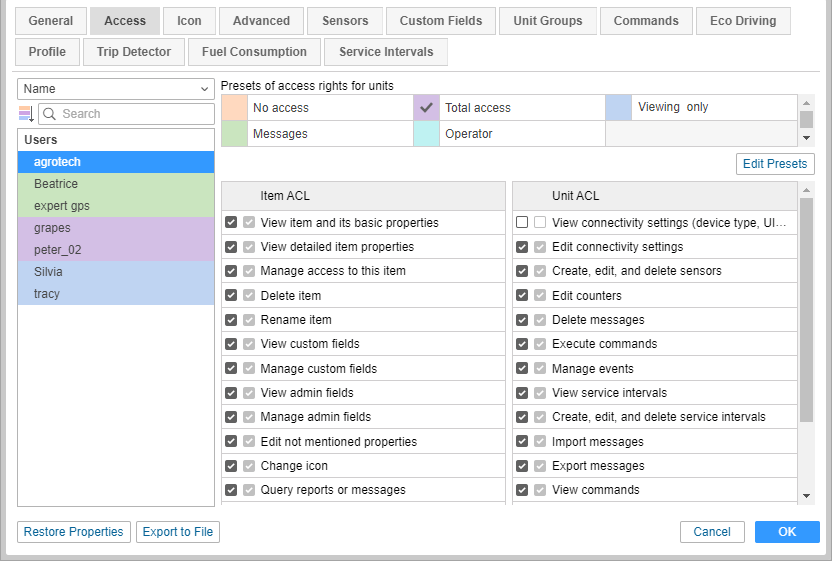This screenshot has width=832, height=561.
Task: Click the magnifier icon in the user search field
Action: point(50,114)
